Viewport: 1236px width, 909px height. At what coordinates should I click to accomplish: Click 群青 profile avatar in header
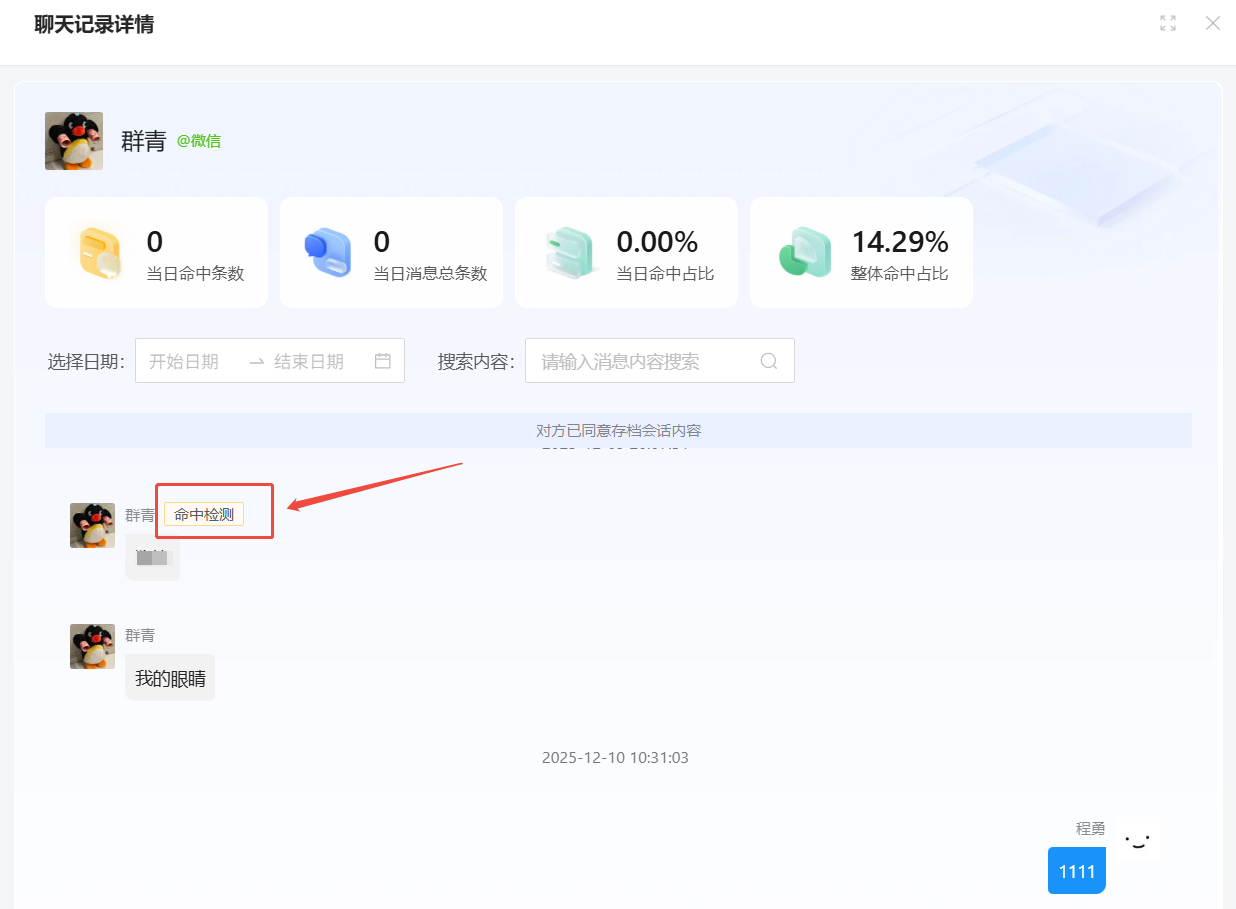[74, 141]
